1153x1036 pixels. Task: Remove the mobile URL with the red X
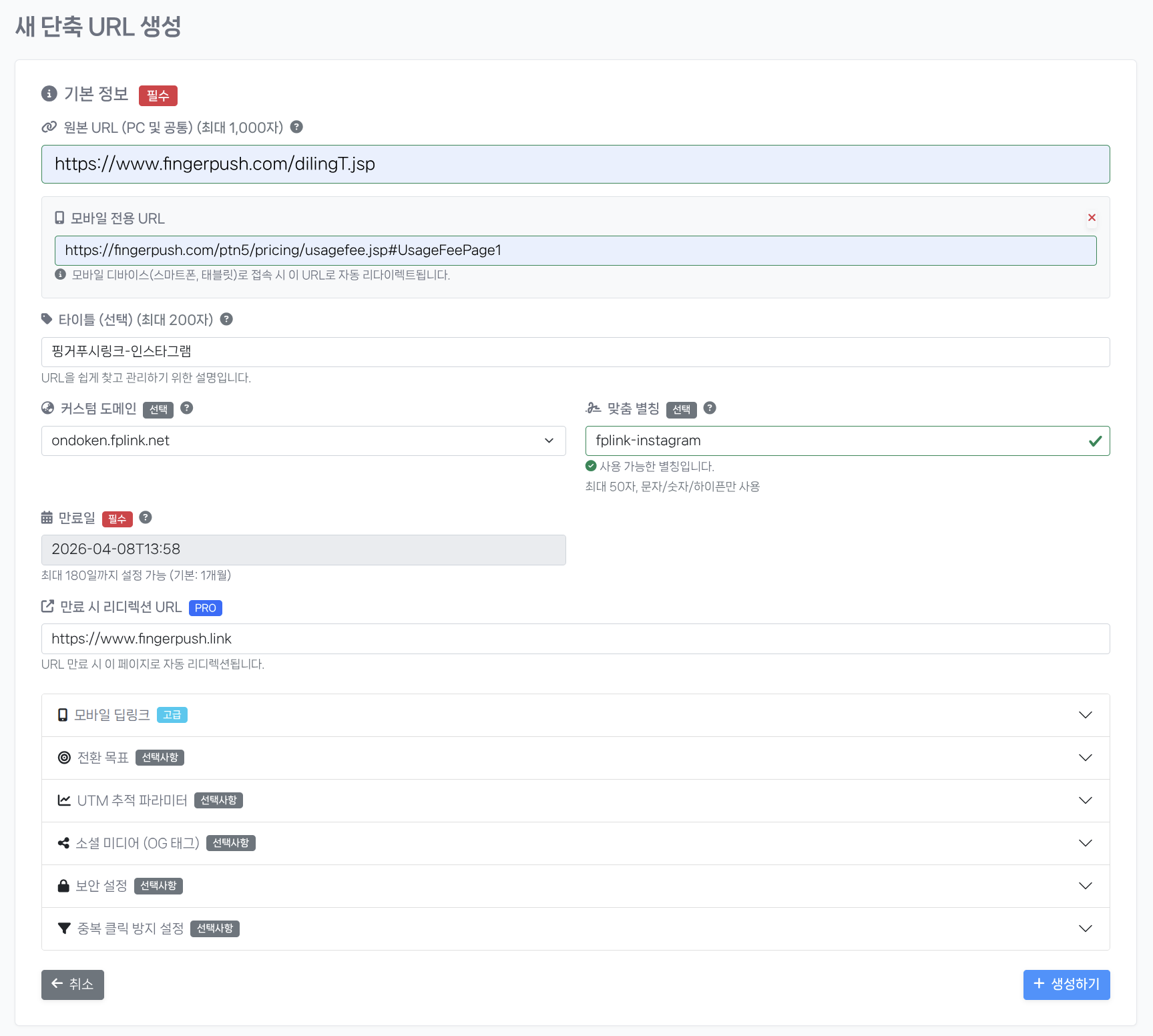pyautogui.click(x=1092, y=218)
